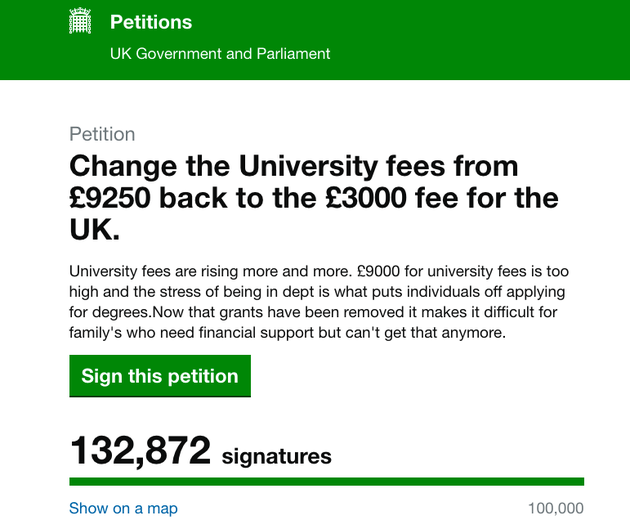Screen dimensions: 630x529
Task: Click the right end of the progress bar
Action: pos(581,482)
